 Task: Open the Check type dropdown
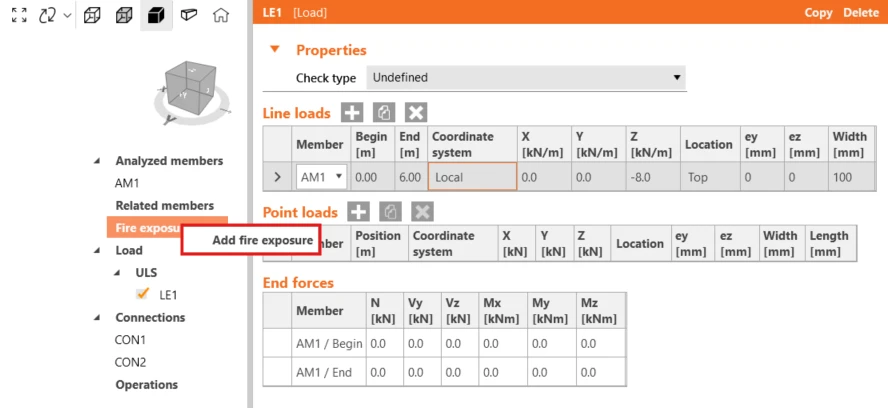(526, 78)
